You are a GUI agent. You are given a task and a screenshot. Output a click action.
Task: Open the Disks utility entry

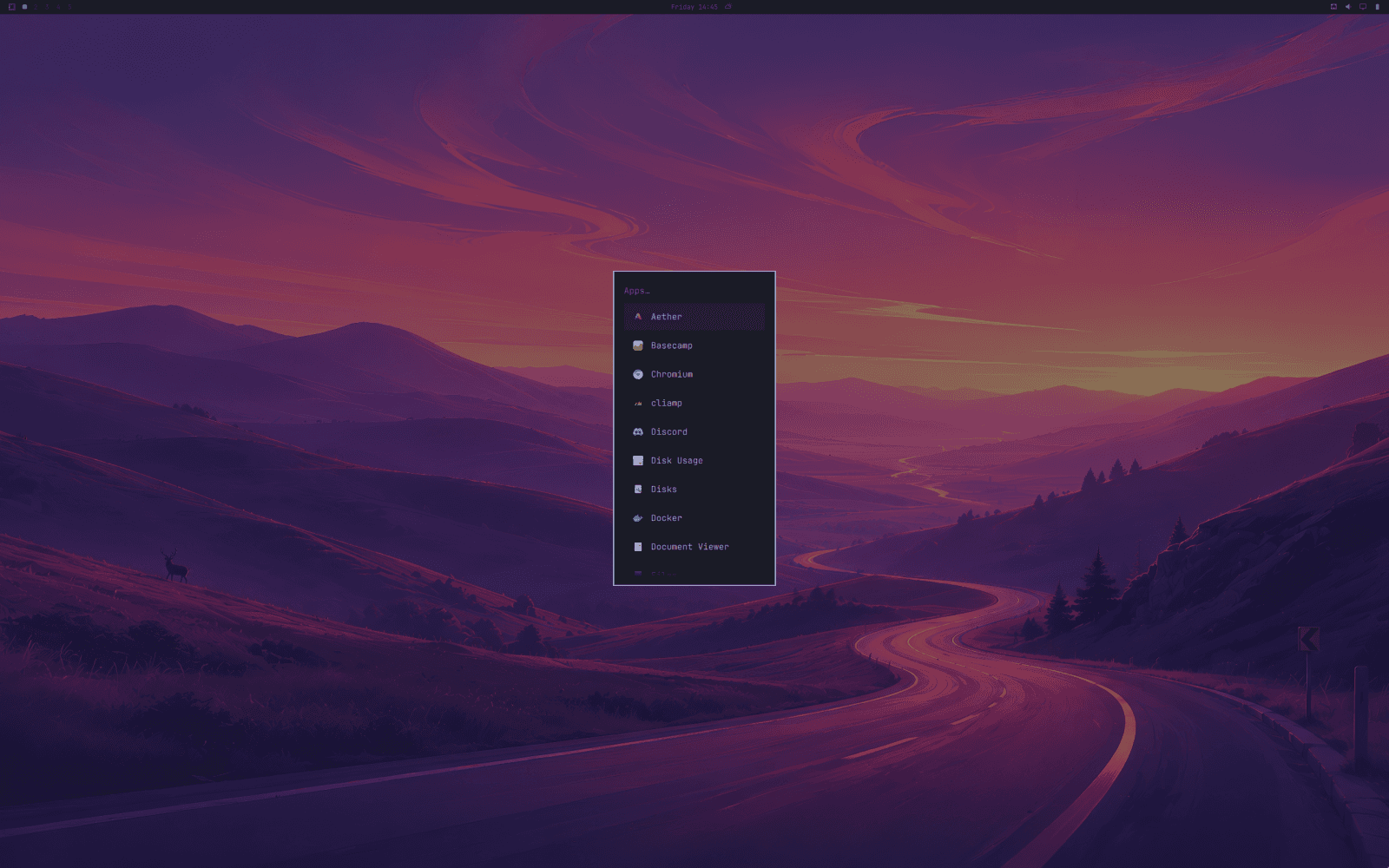click(694, 489)
